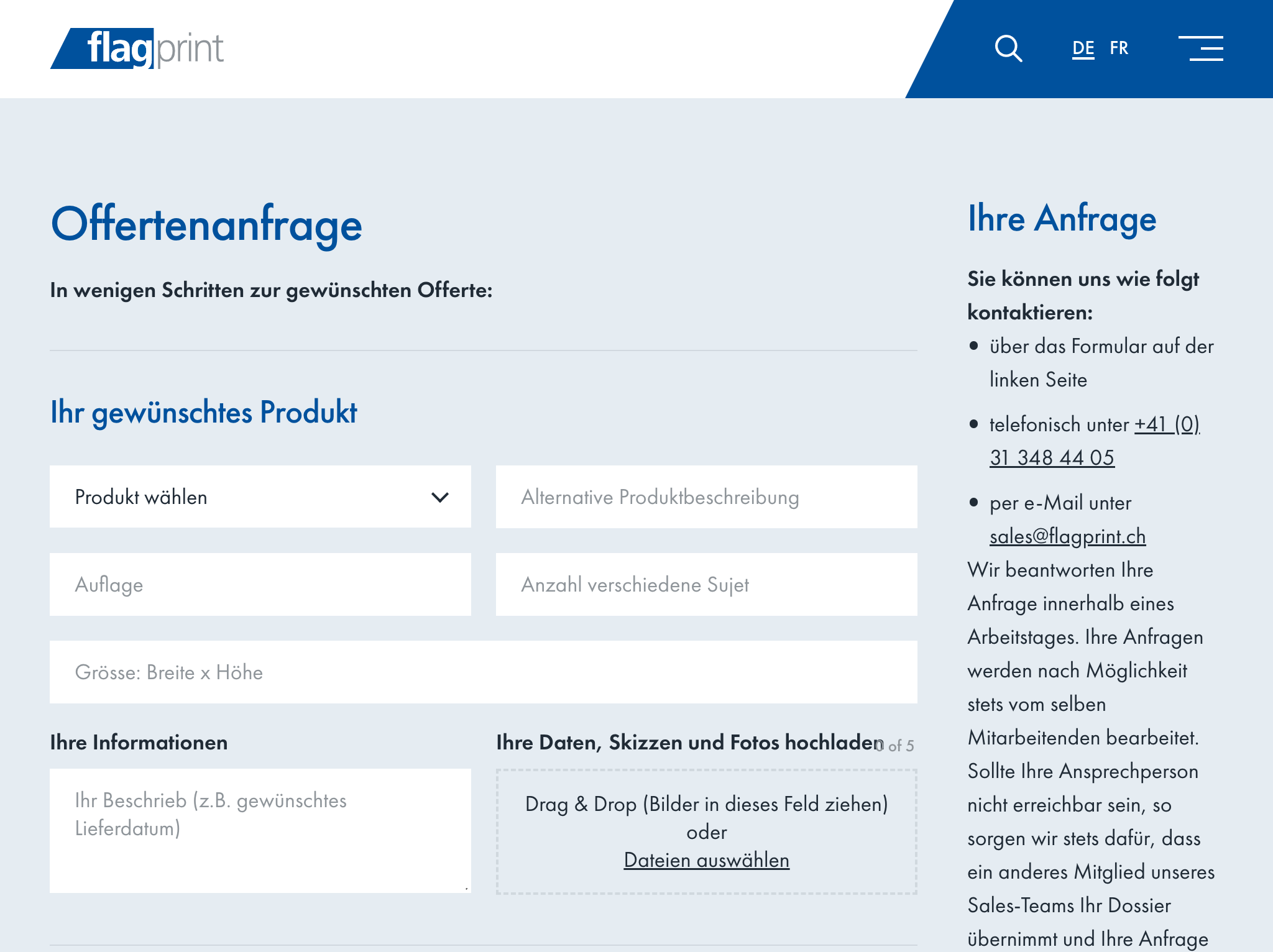Viewport: 1273px width, 952px height.
Task: Click the Dateien auswählen link
Action: [x=706, y=860]
